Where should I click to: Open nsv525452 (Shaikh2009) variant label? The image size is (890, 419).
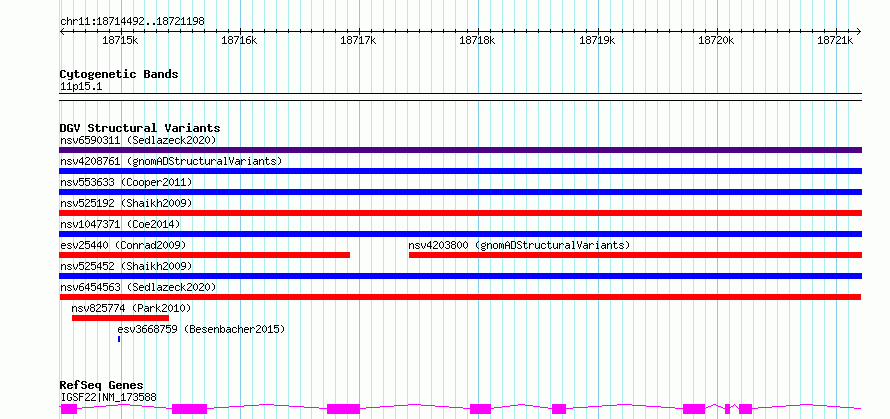pyautogui.click(x=126, y=266)
